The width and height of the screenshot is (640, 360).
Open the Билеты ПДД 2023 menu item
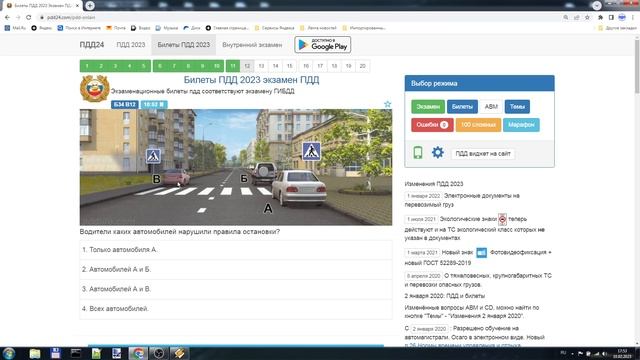[184, 44]
